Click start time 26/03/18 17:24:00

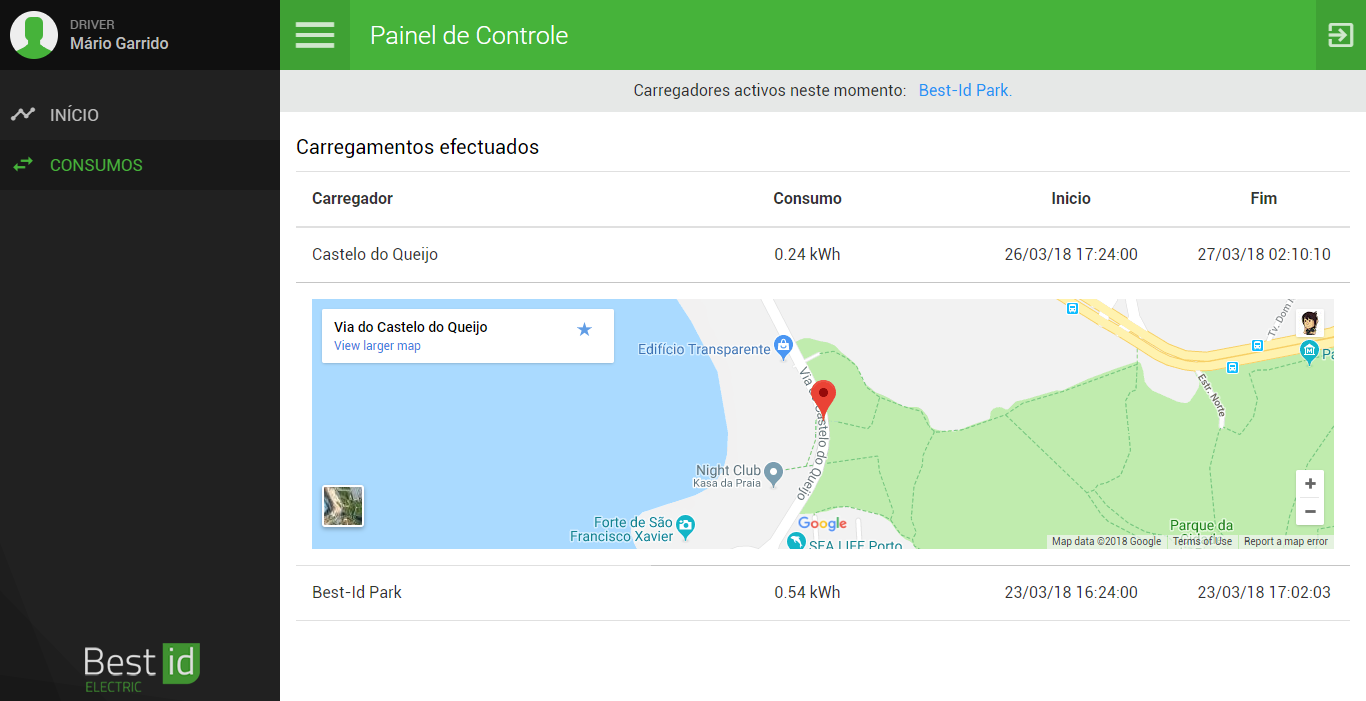[1071, 254]
